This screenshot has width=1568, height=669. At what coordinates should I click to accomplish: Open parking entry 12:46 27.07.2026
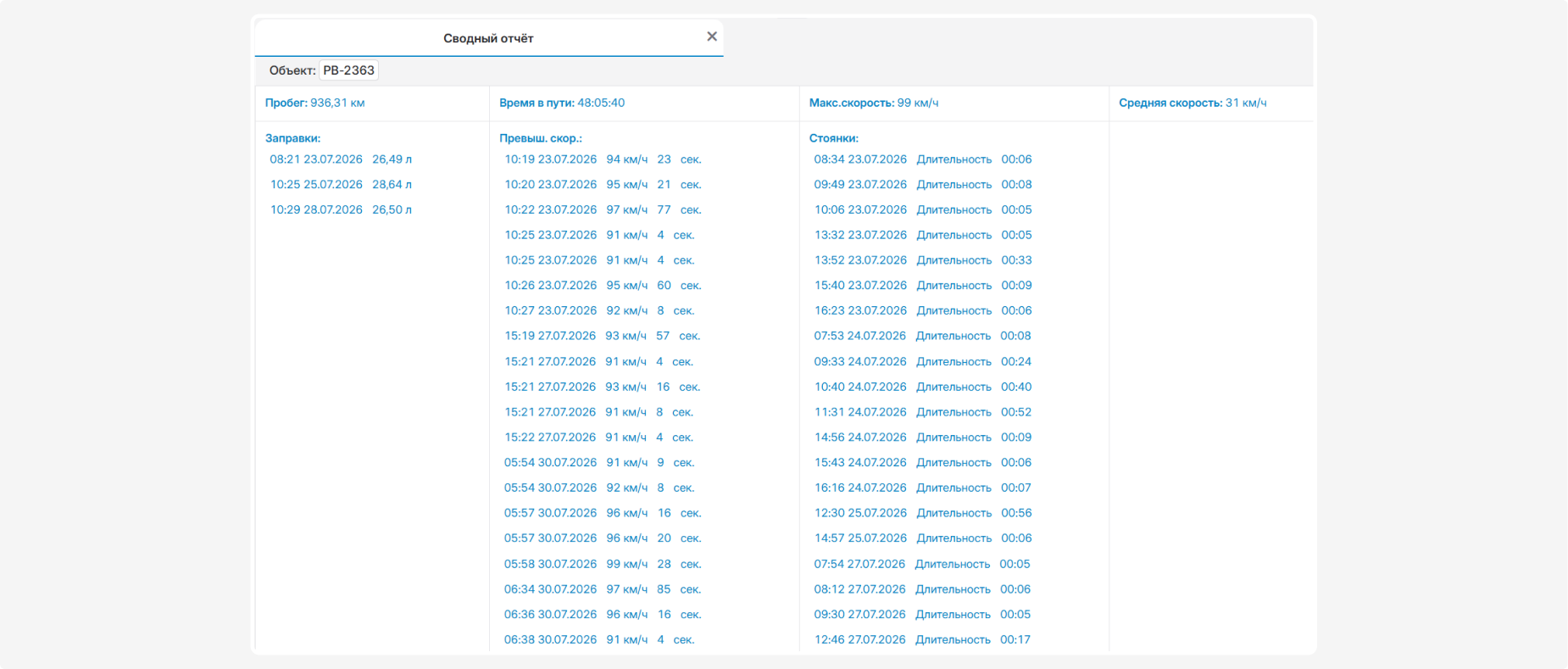click(x=922, y=640)
